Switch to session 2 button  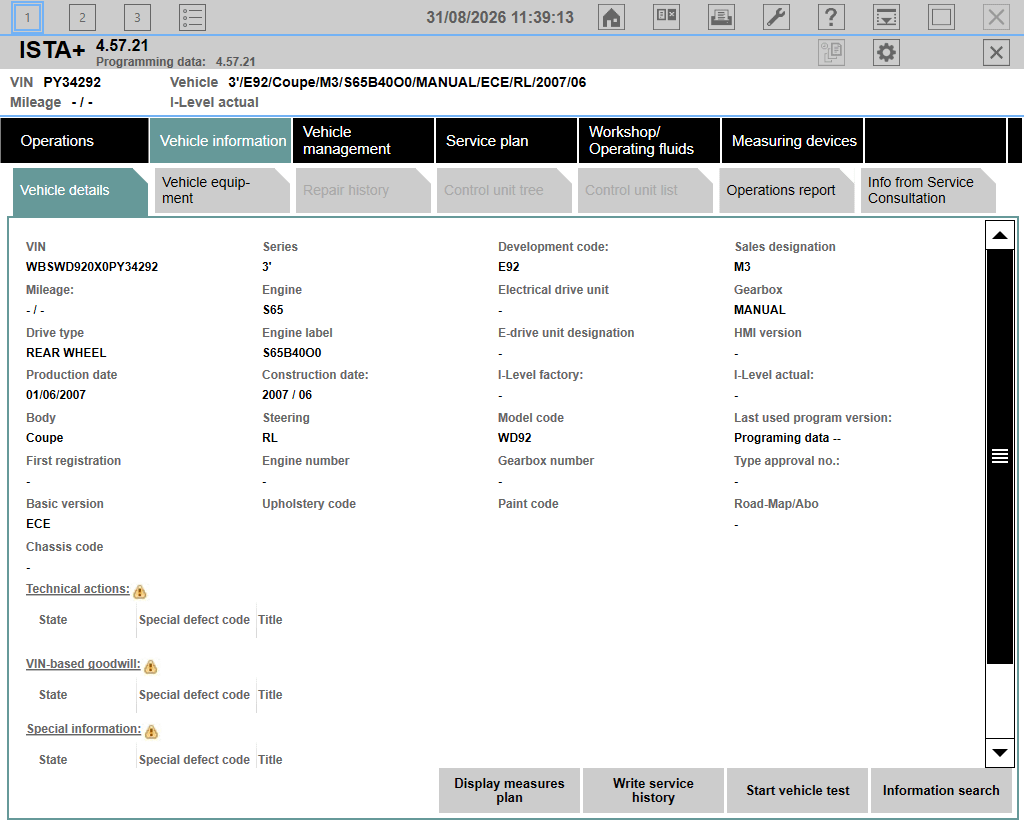[82, 18]
